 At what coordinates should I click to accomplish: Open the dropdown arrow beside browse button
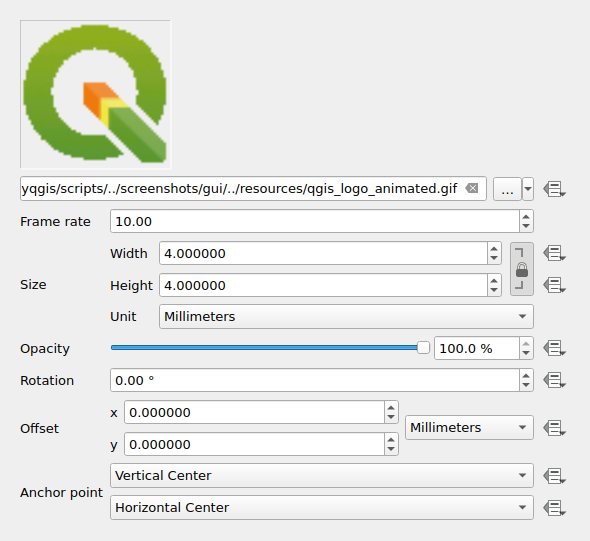(528, 189)
